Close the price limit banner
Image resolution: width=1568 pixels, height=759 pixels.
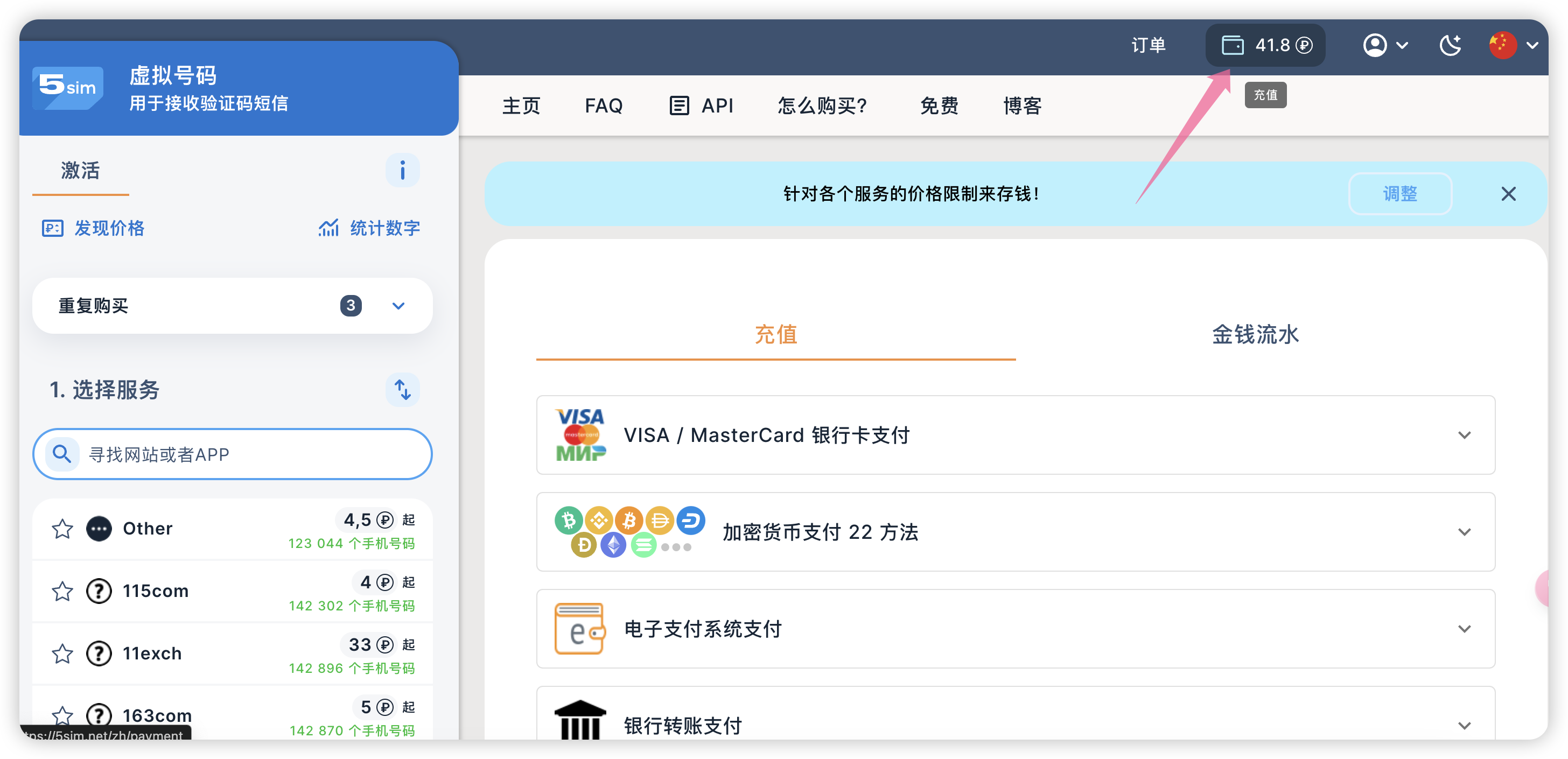[1508, 194]
